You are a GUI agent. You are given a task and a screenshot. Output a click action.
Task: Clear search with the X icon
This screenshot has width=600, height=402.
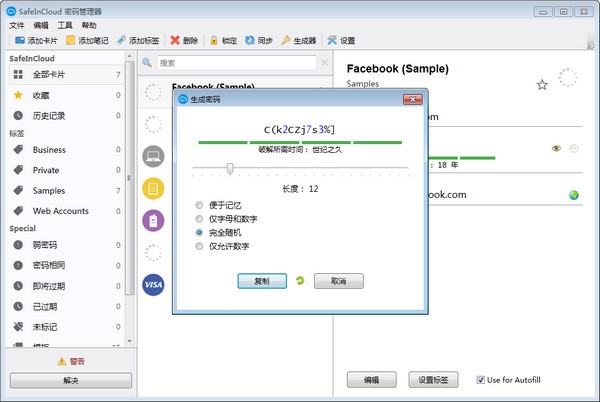tap(324, 63)
